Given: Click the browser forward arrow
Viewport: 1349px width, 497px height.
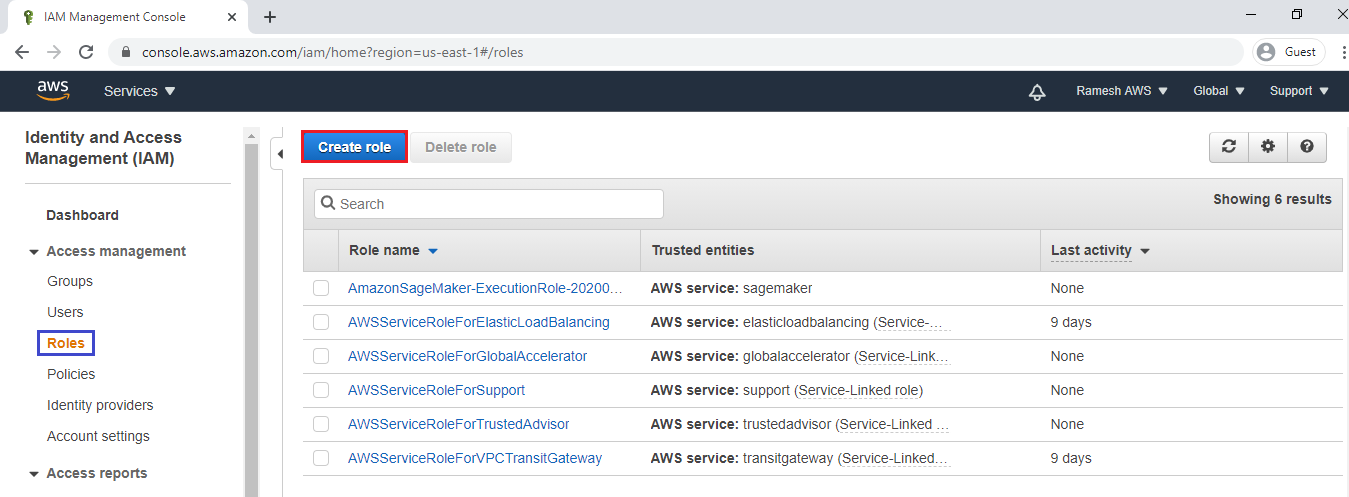Looking at the screenshot, I should [54, 52].
